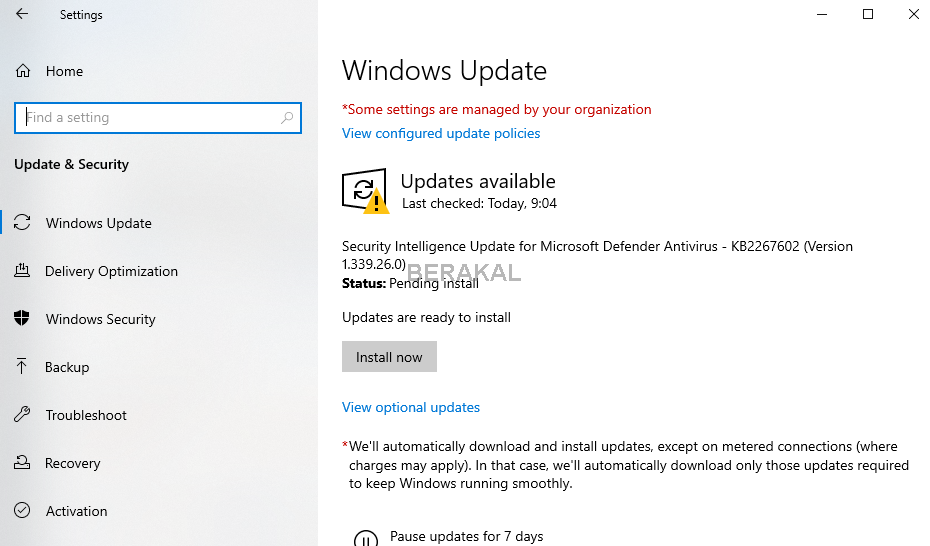Click the Updates available heading
This screenshot has width=930, height=546.
tap(478, 181)
